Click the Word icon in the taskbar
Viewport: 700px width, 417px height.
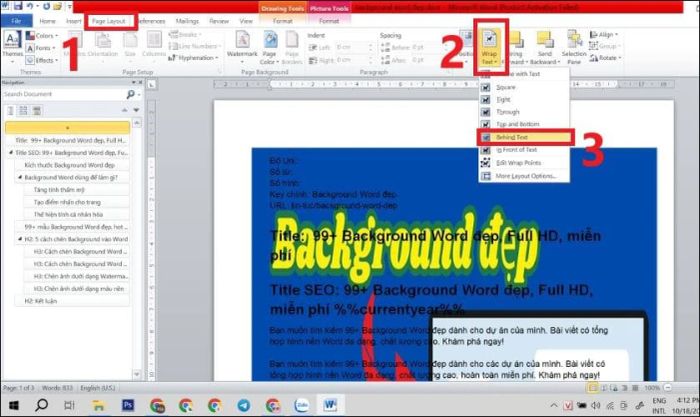click(330, 405)
